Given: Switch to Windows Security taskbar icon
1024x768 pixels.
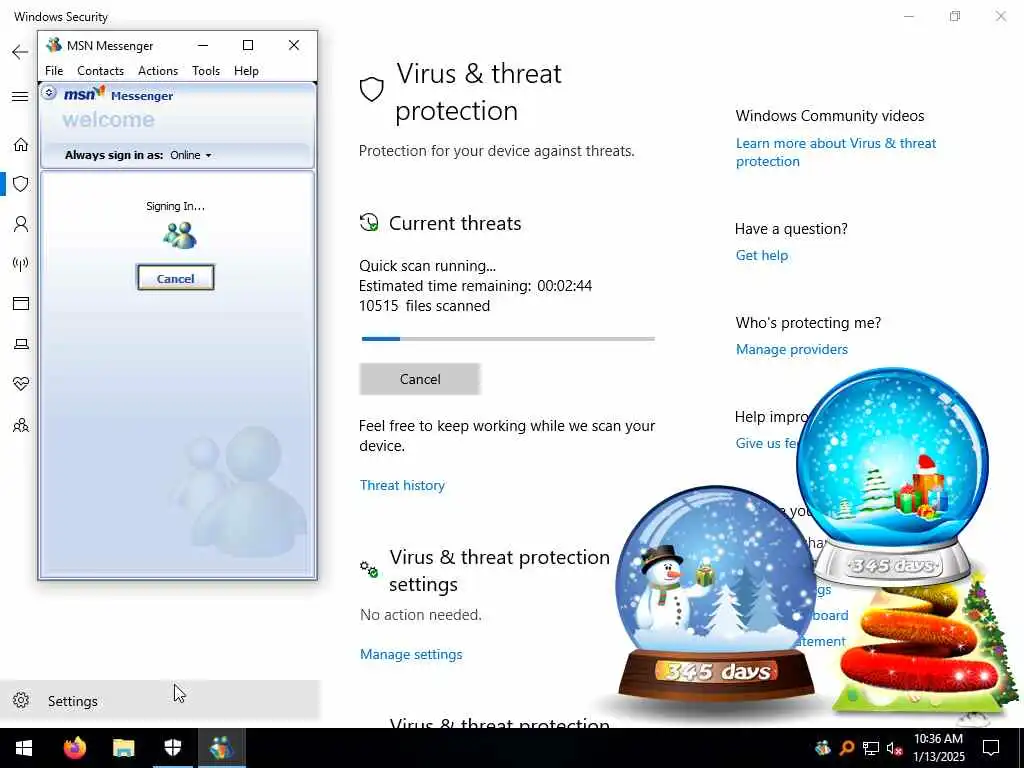Looking at the screenshot, I should (x=172, y=748).
